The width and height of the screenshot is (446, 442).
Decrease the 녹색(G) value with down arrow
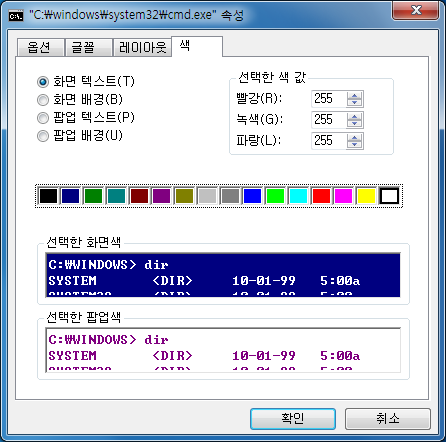(354, 123)
